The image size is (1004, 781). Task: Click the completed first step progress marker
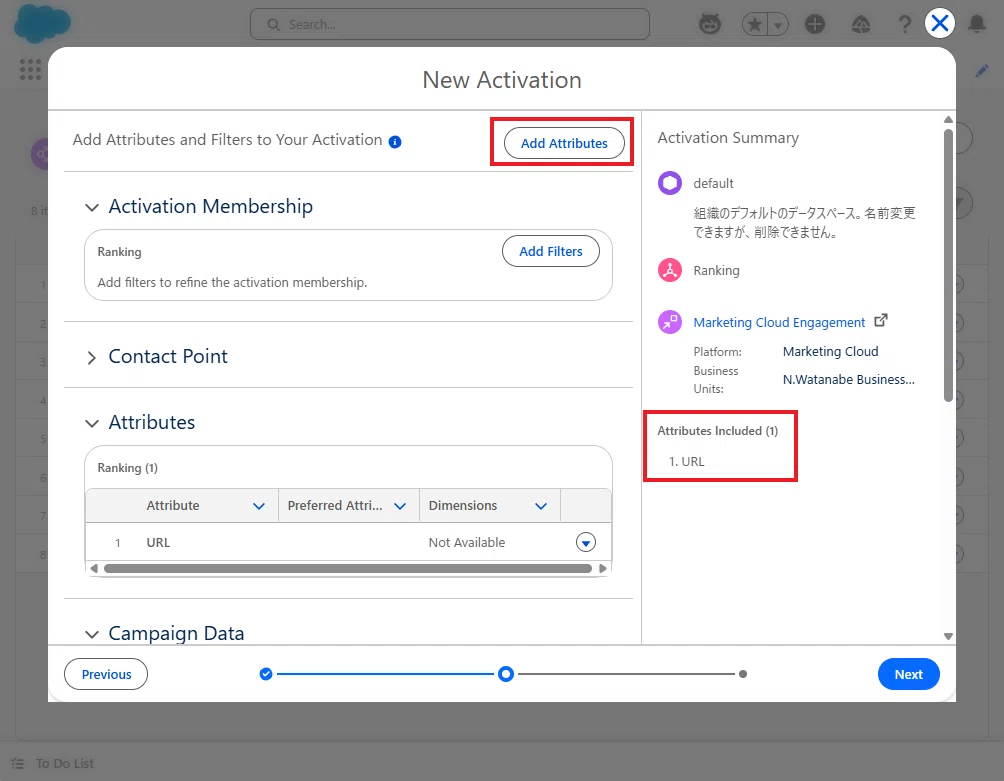(x=266, y=674)
